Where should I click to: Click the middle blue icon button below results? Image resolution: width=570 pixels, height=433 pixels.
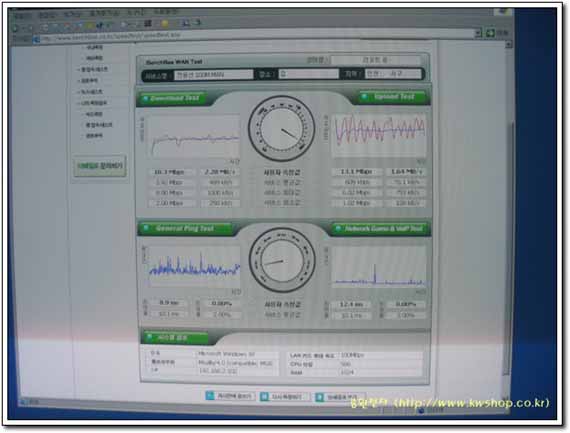(x=285, y=397)
